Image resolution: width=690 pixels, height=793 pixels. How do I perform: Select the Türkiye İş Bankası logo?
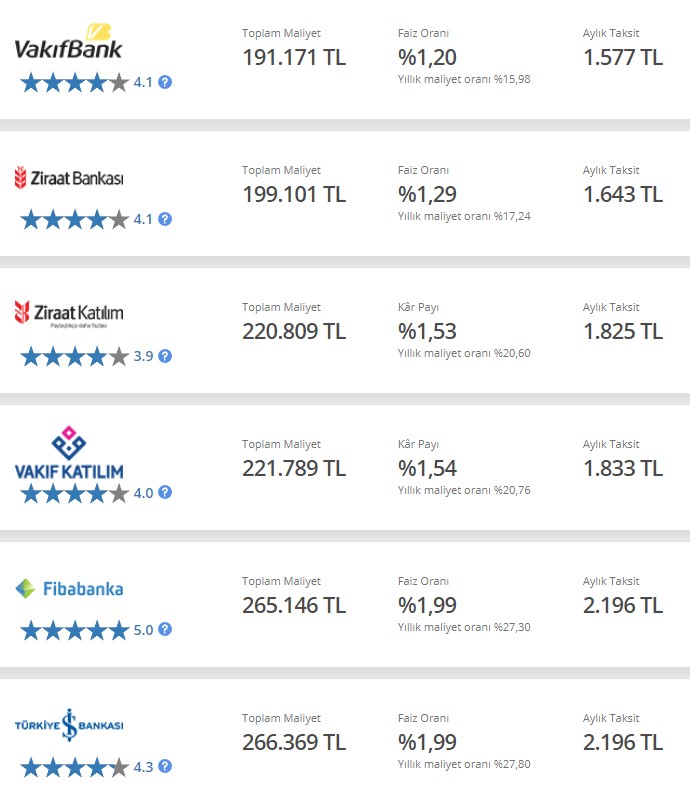(x=69, y=725)
